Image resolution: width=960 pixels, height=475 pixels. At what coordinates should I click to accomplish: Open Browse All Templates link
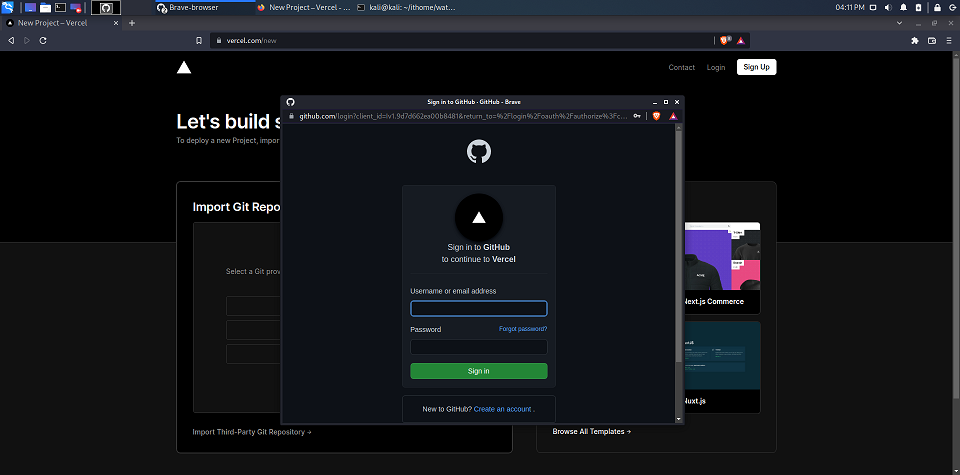(x=591, y=432)
